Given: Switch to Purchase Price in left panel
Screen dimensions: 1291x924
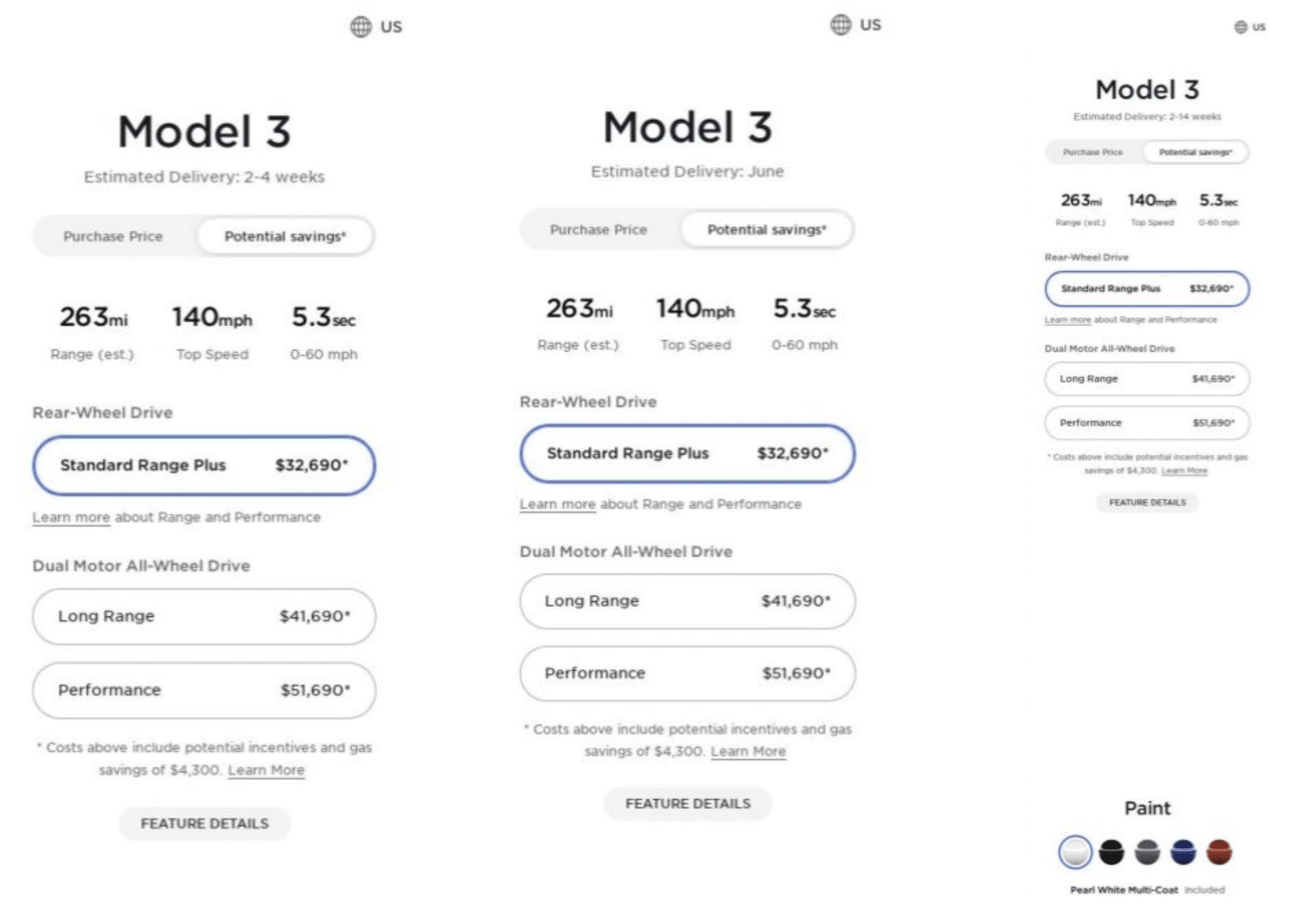Looking at the screenshot, I should click(113, 236).
